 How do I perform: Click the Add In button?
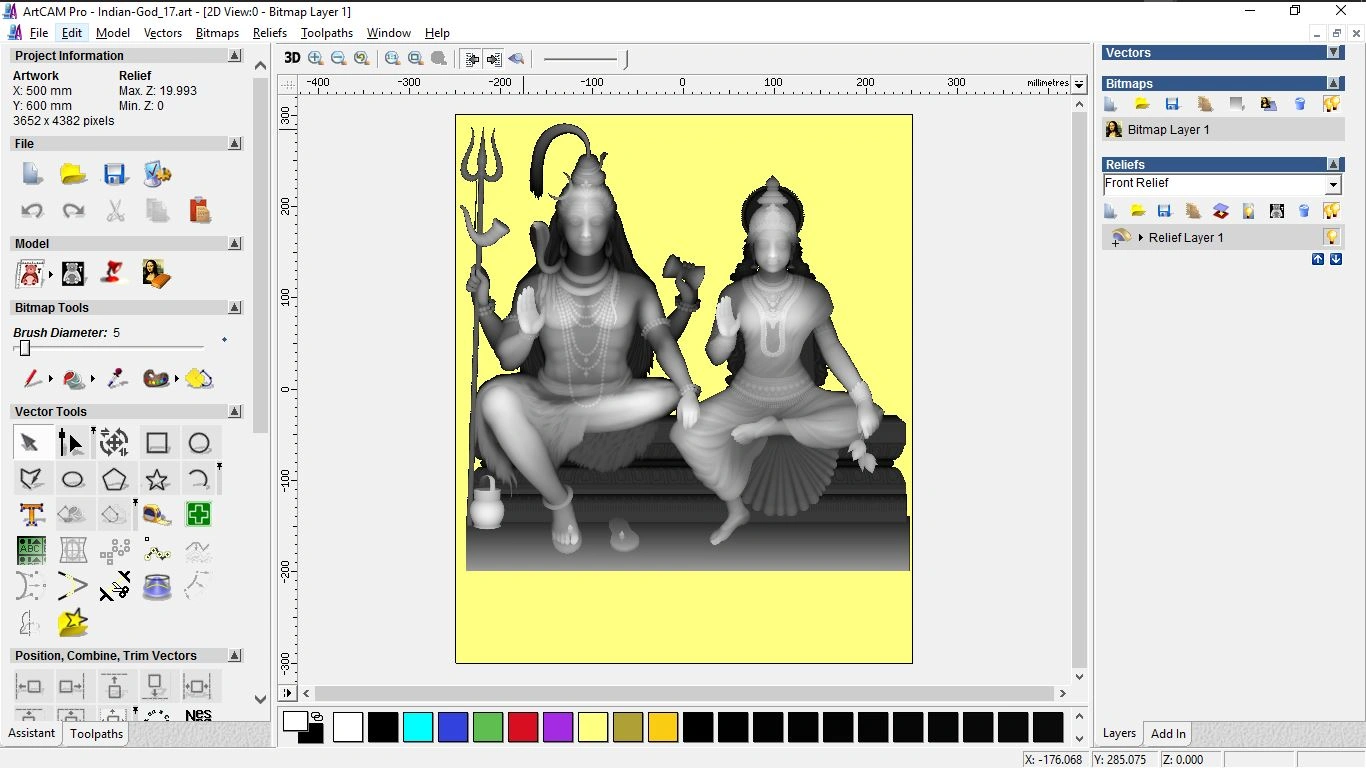pos(1167,733)
